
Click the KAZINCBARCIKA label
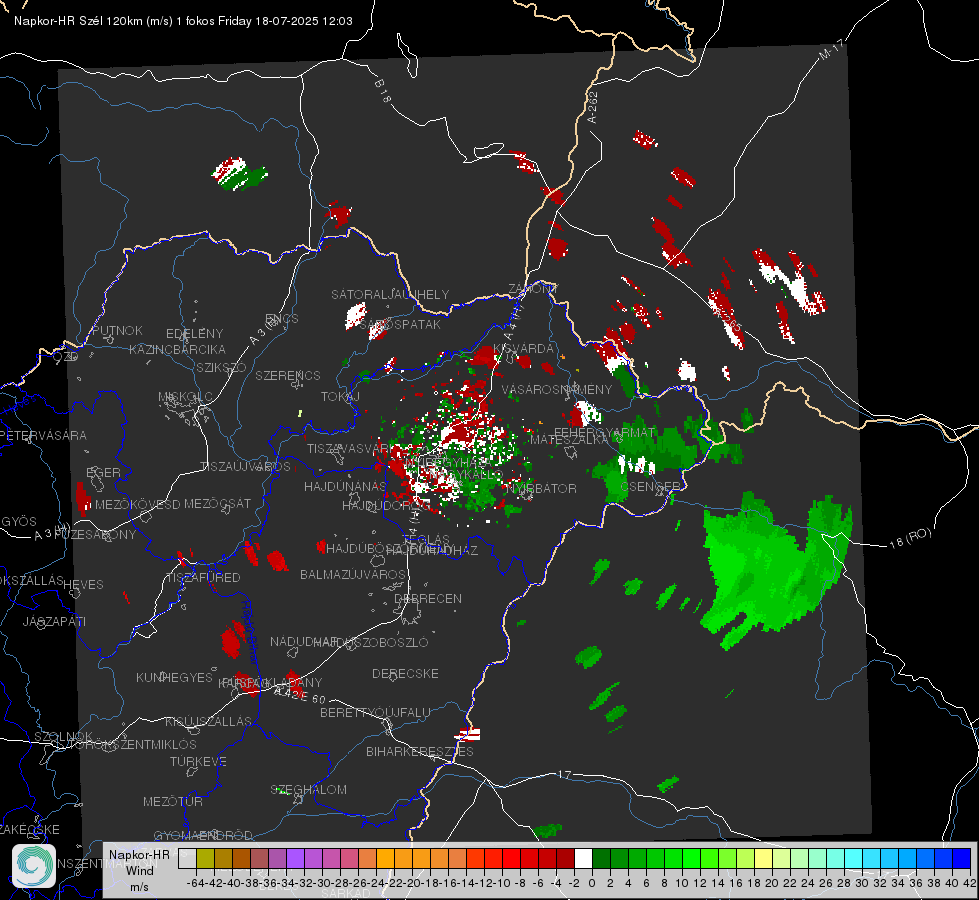click(177, 349)
